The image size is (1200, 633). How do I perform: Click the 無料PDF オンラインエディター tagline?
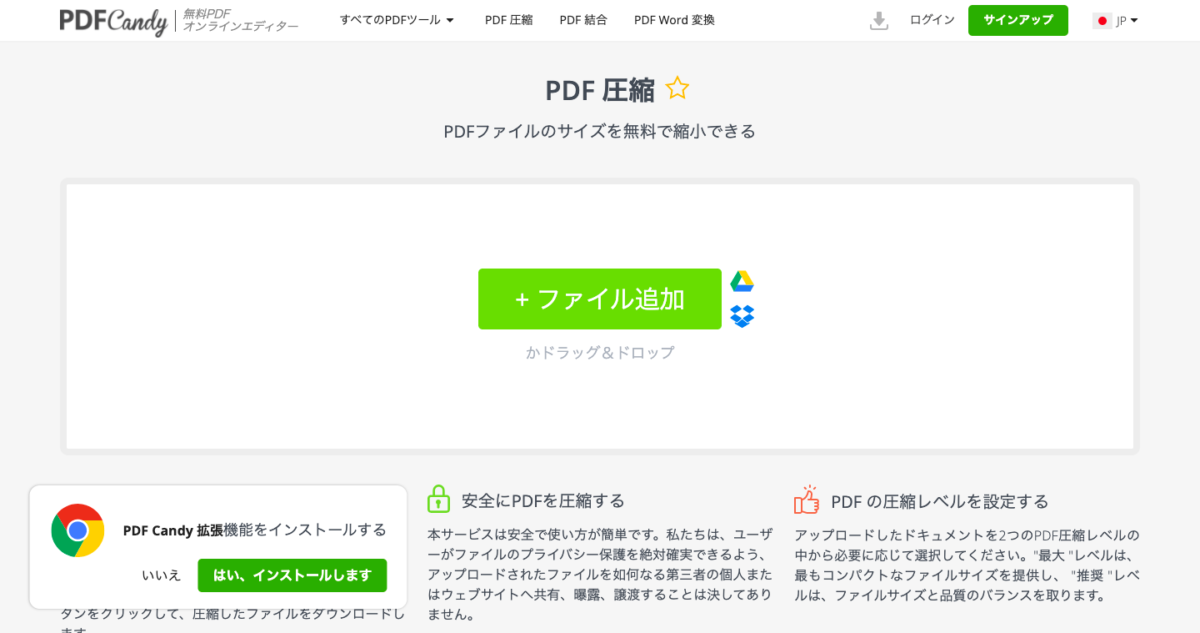[x=240, y=20]
